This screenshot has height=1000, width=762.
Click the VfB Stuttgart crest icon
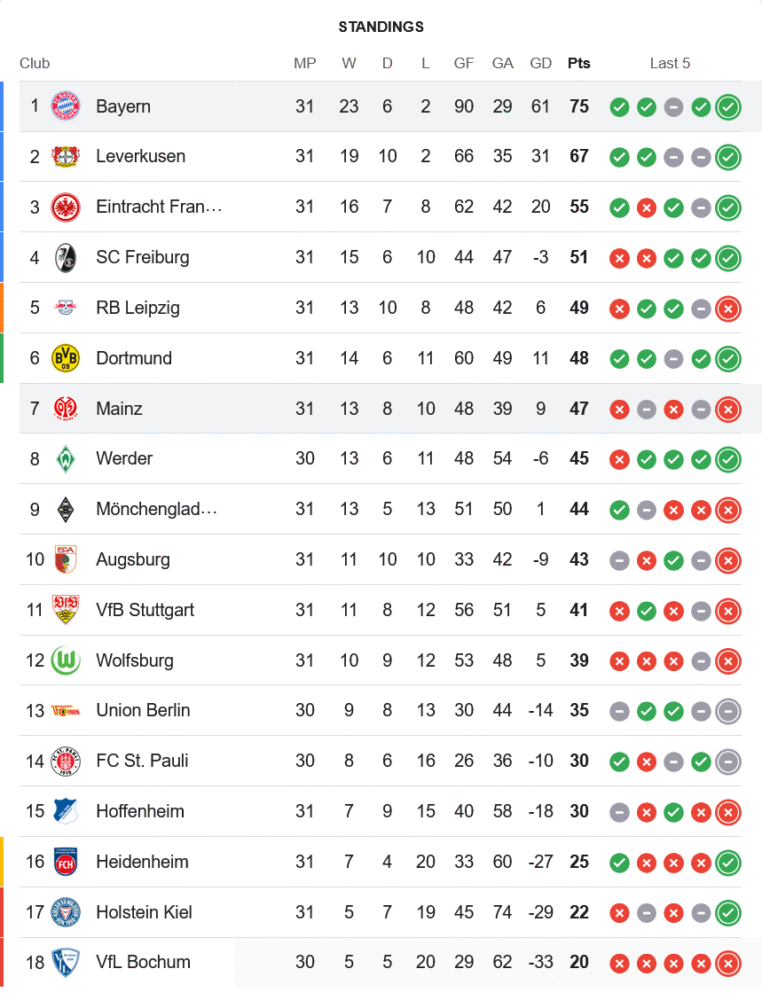(x=65, y=610)
